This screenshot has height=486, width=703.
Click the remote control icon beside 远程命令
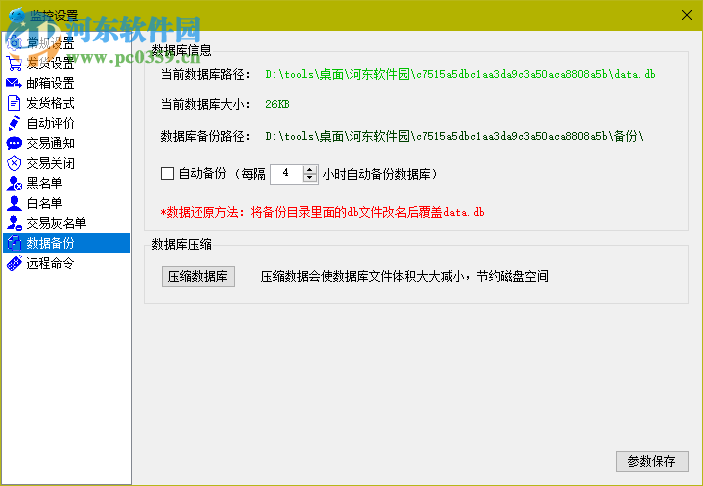click(x=14, y=263)
